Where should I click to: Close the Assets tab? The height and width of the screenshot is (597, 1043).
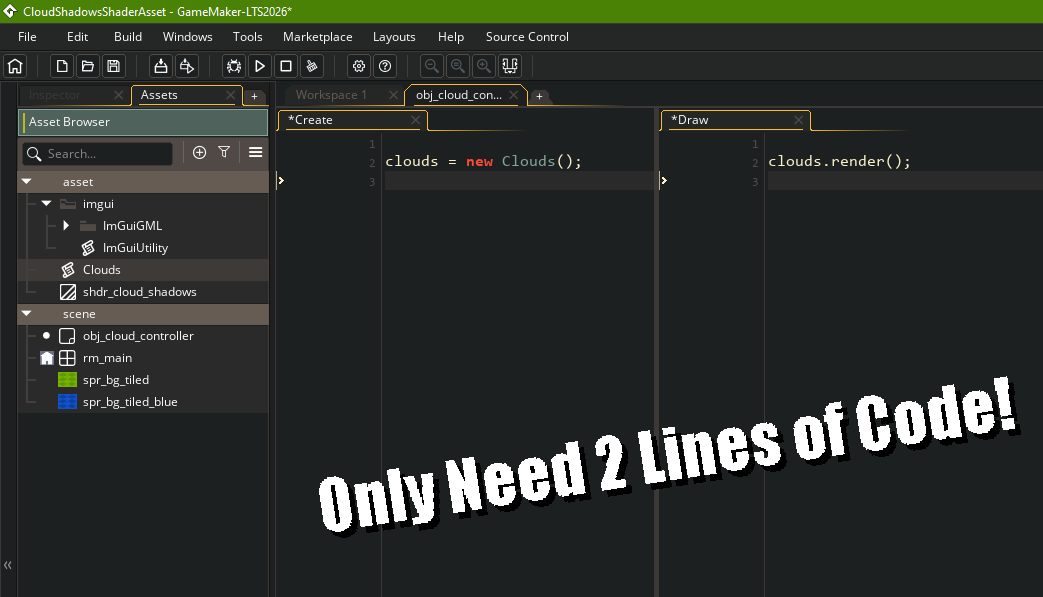230,95
